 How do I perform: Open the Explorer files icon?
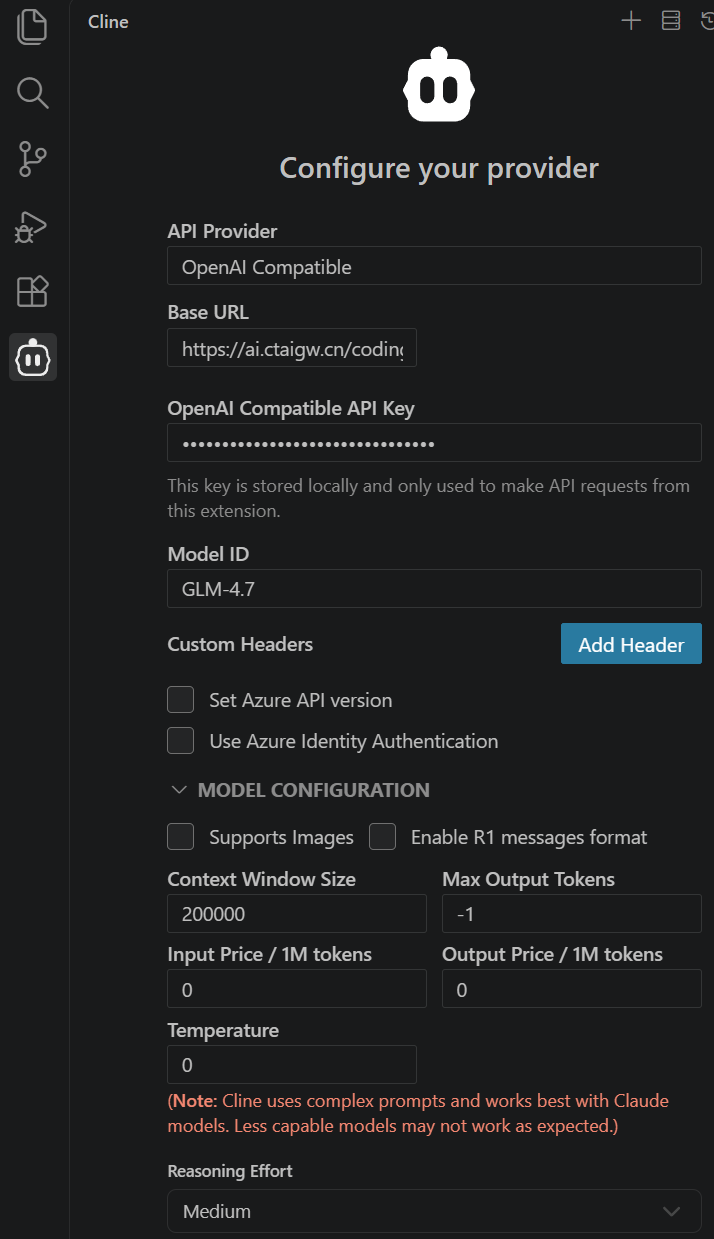click(x=33, y=27)
